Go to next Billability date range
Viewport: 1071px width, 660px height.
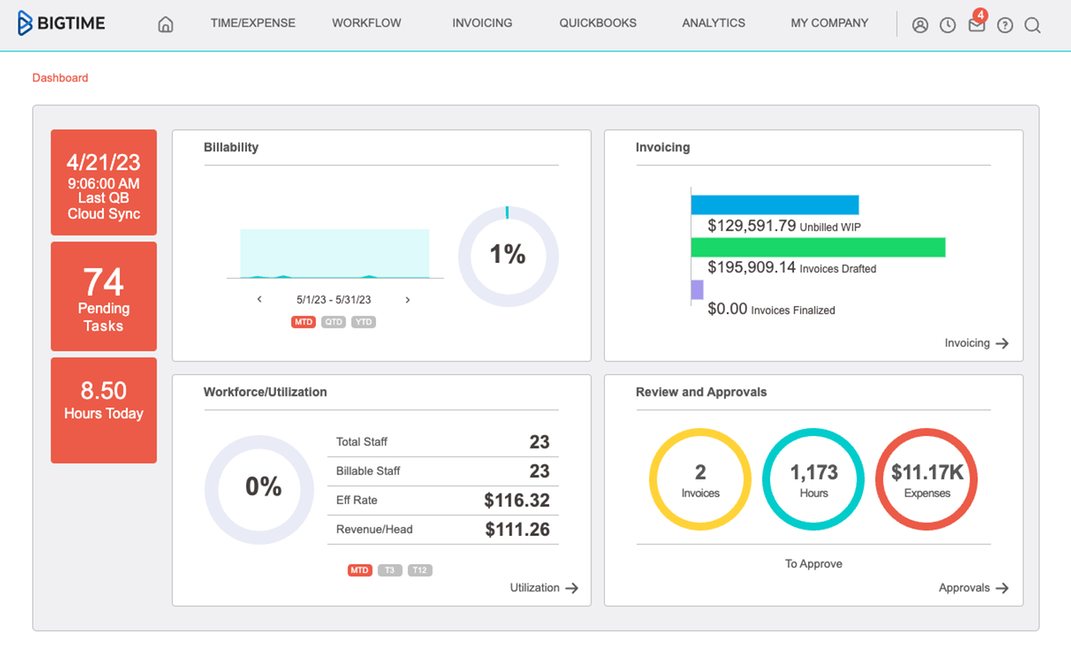pos(408,299)
